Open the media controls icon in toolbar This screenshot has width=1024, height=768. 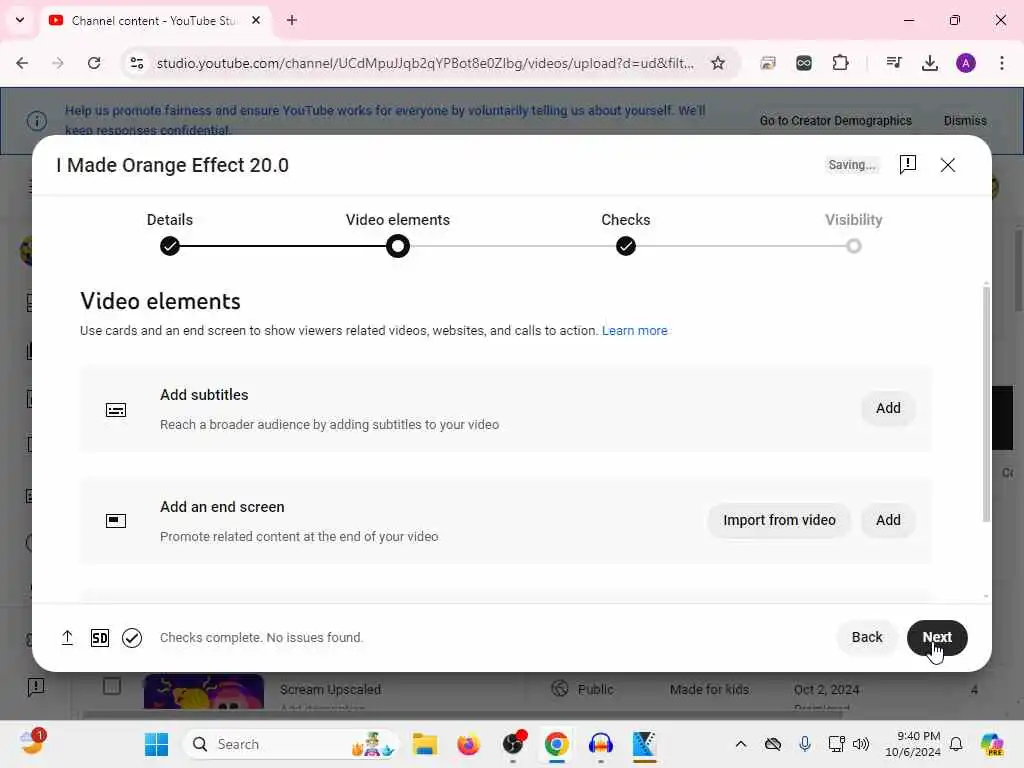point(893,63)
